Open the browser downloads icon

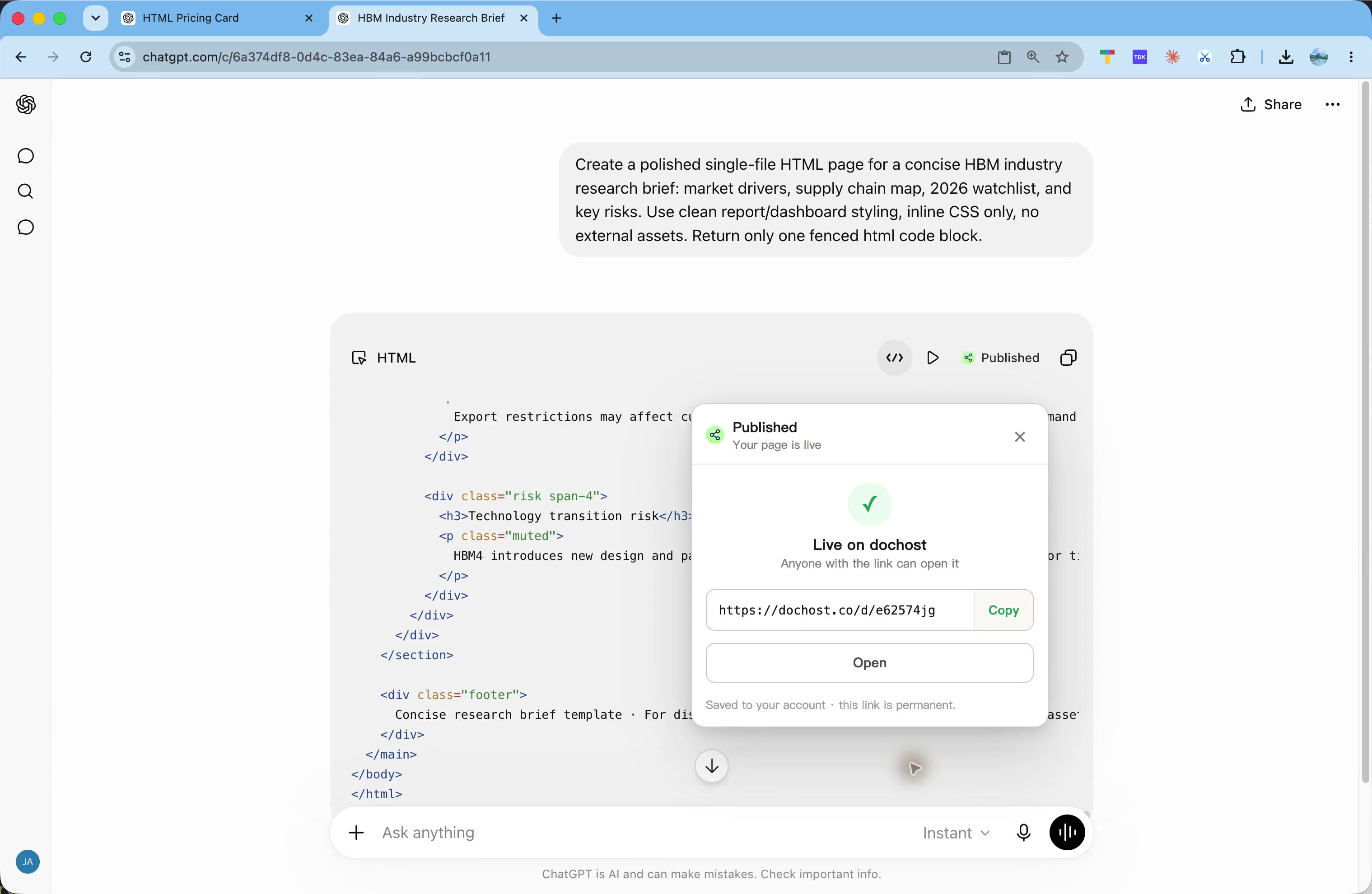[x=1286, y=57]
